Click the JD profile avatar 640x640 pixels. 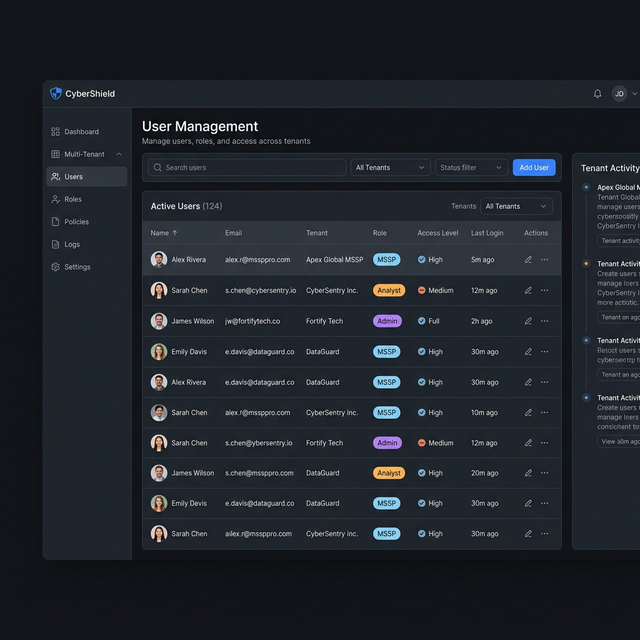(x=619, y=94)
